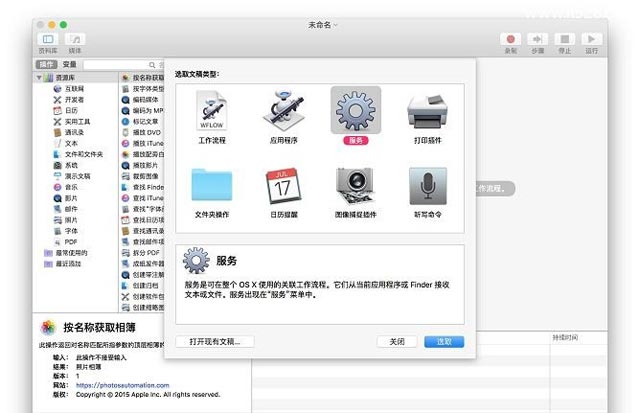Choose the 图像捕捉插件 camera icon
This screenshot has width=640, height=413.
[355, 186]
